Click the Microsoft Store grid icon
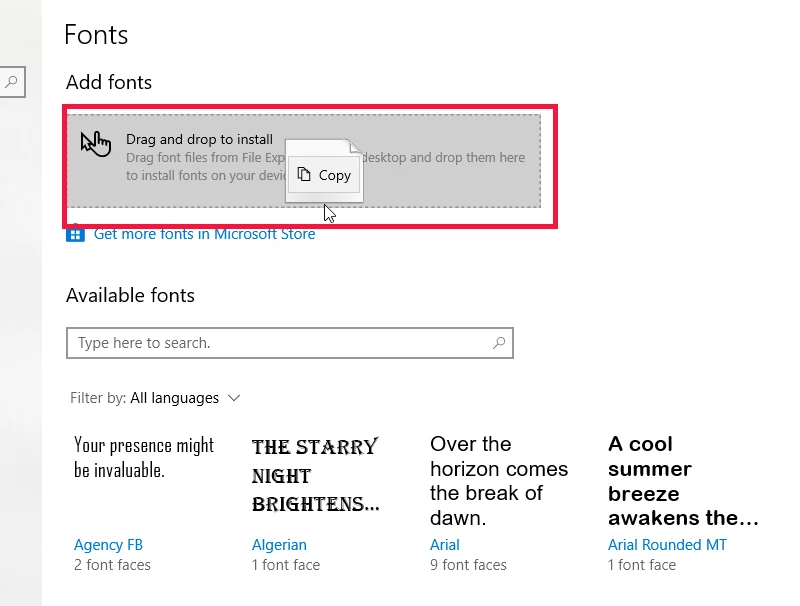 pos(76,234)
